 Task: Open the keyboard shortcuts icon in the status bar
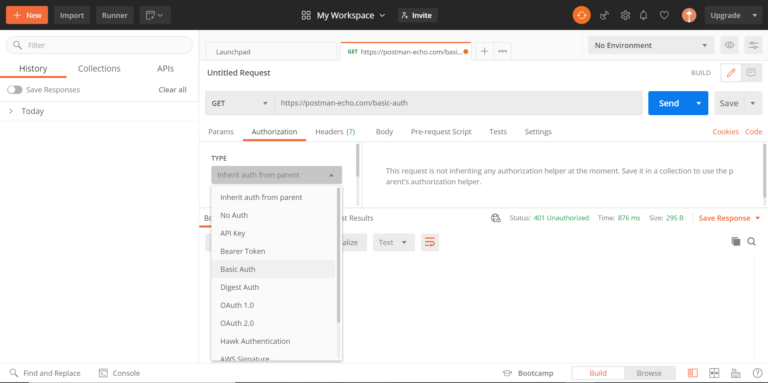(x=735, y=373)
